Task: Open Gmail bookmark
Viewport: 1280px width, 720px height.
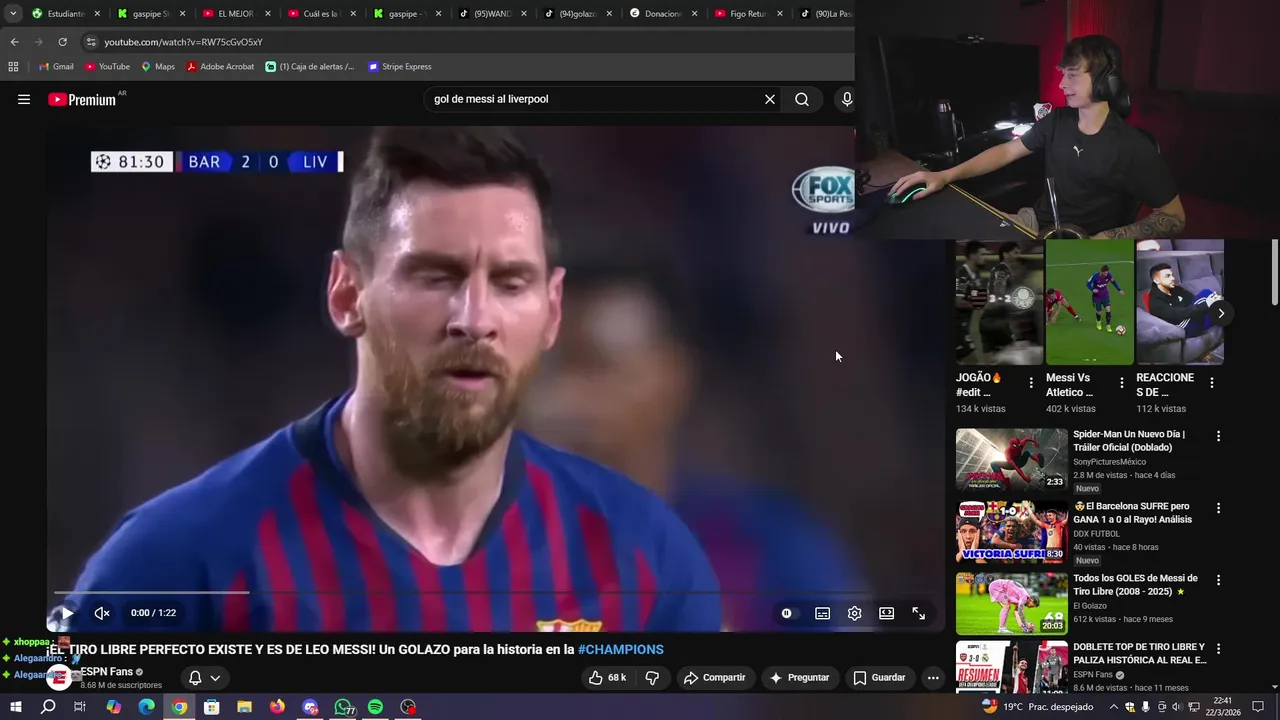Action: pyautogui.click(x=55, y=67)
